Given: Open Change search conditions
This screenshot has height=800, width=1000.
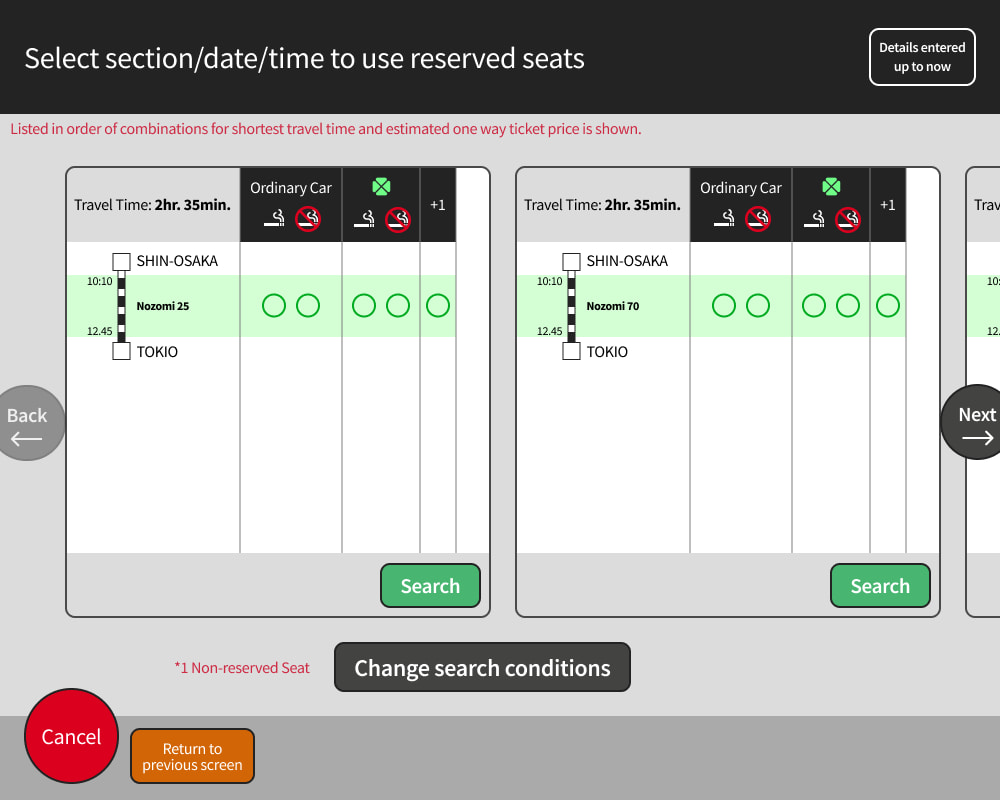Looking at the screenshot, I should pyautogui.click(x=482, y=667).
